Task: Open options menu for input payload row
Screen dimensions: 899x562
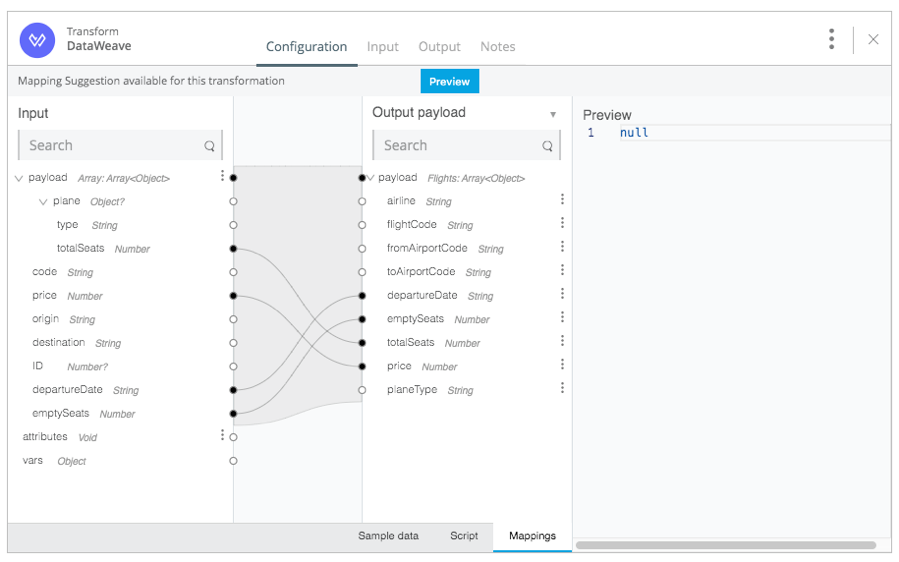Action: (222, 175)
